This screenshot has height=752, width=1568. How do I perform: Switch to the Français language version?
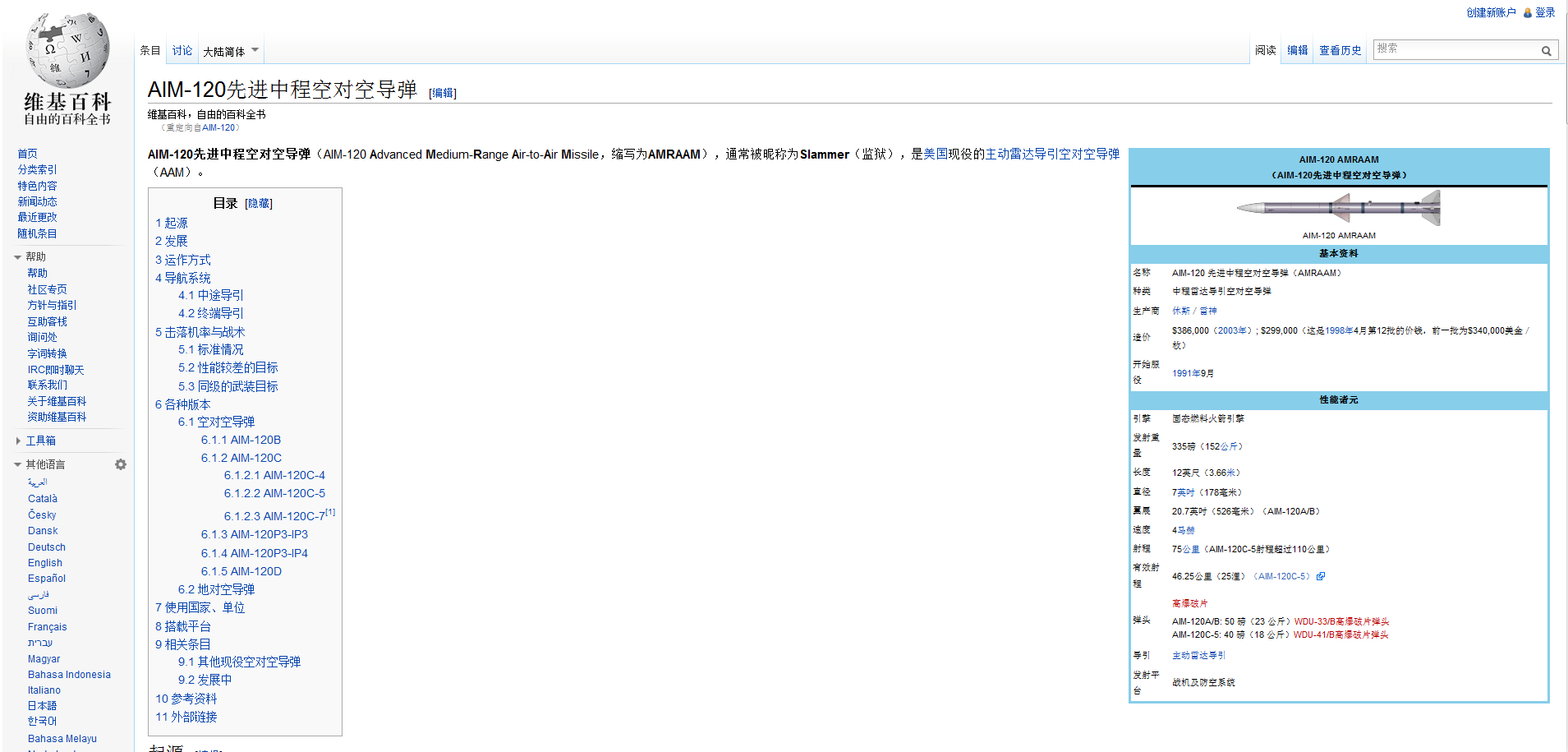pos(48,627)
